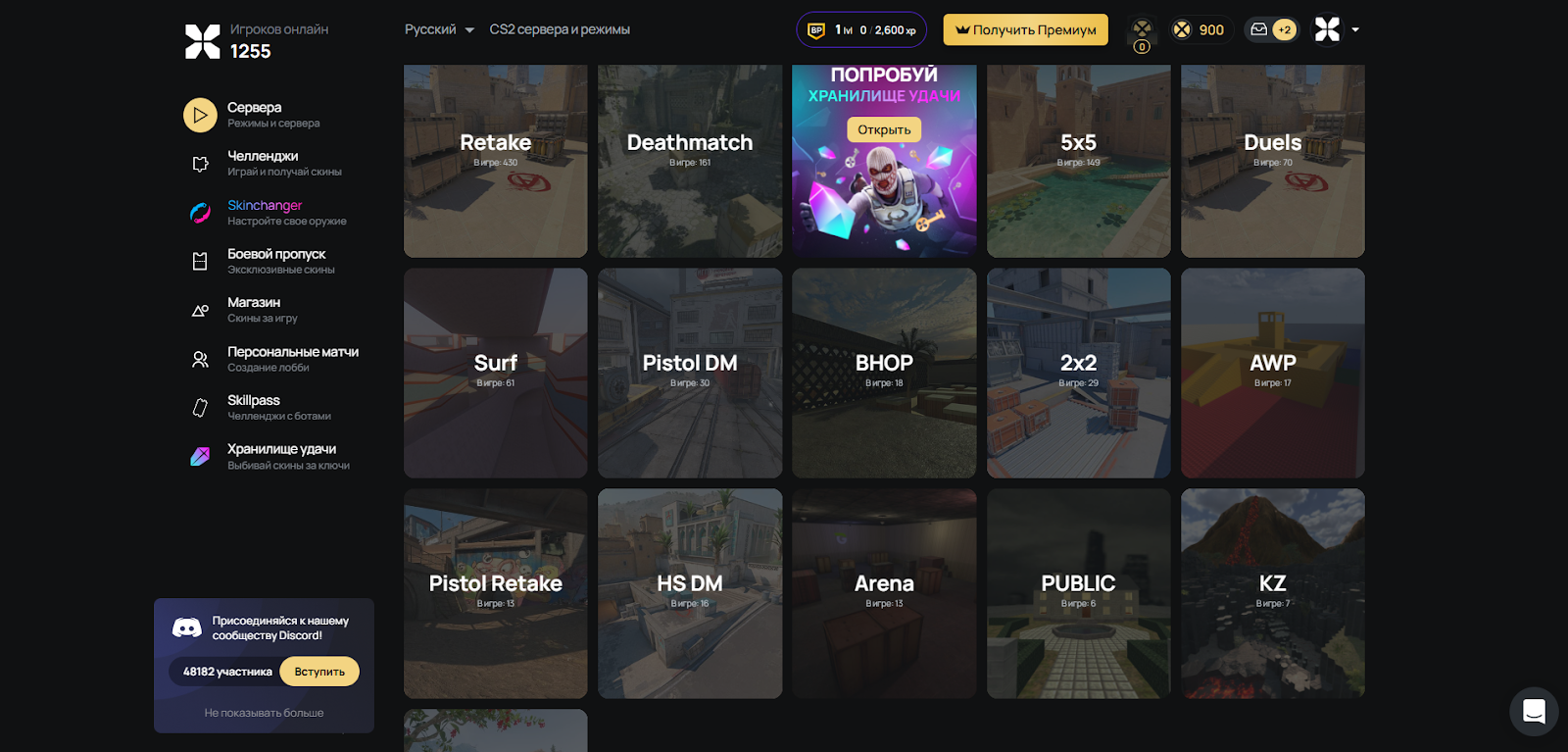Select the AWP mode card
Screen dimensions: 1568x752
(x=1273, y=373)
